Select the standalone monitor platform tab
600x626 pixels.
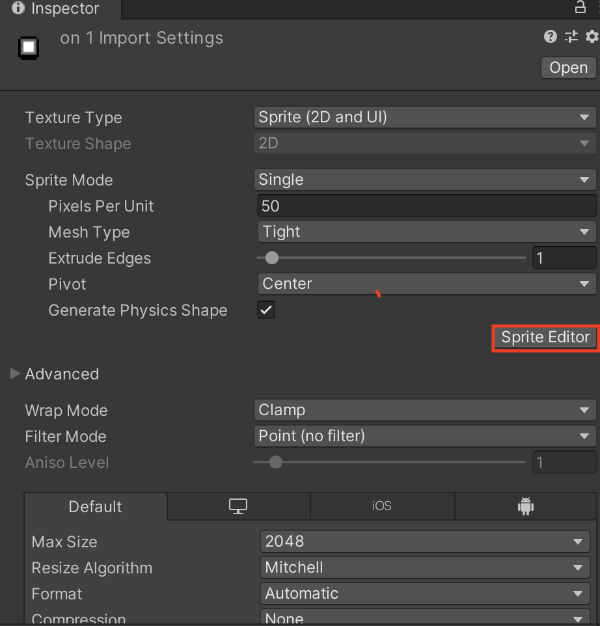coord(238,506)
